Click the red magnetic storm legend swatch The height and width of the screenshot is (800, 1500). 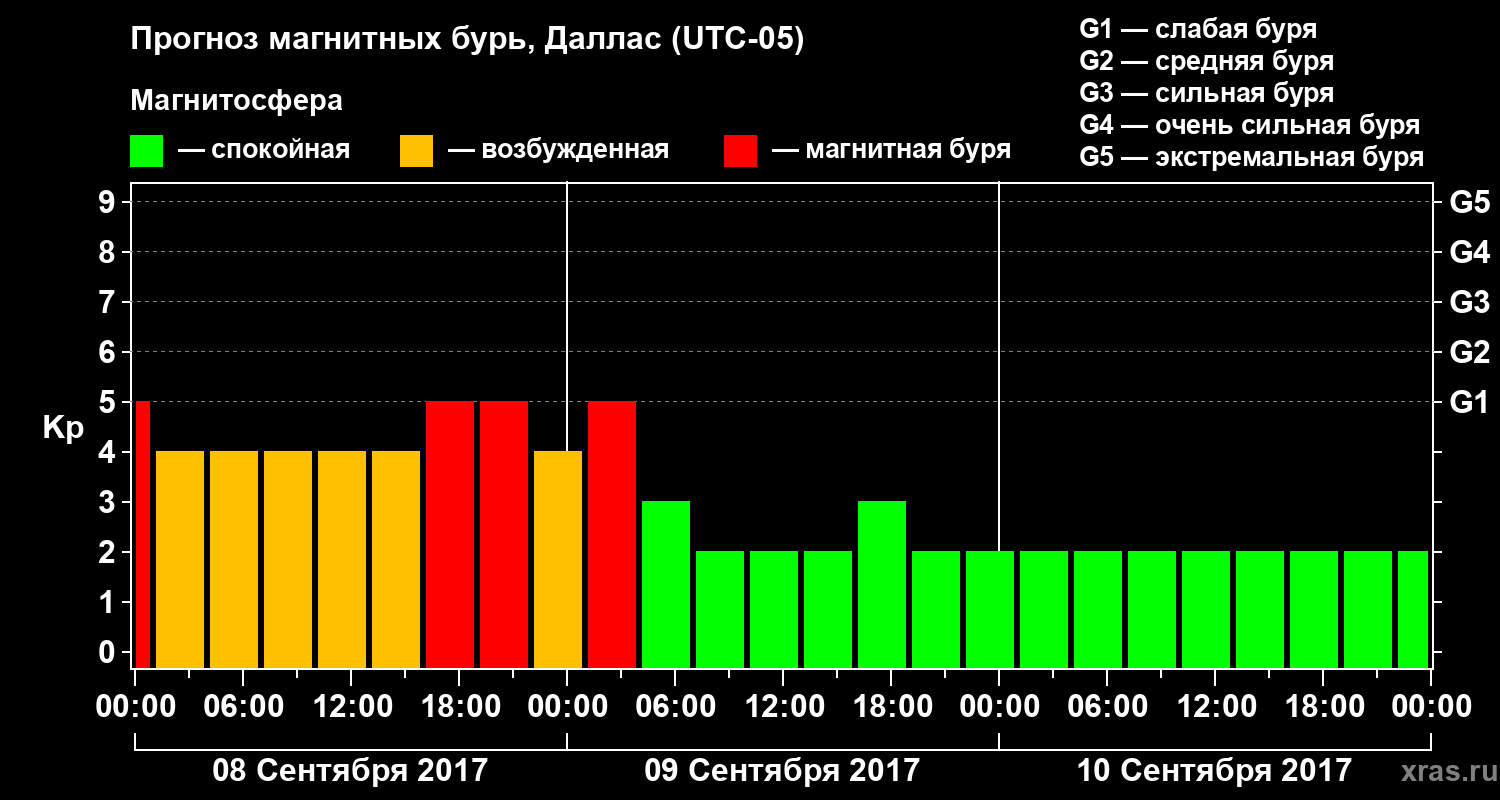(x=741, y=151)
